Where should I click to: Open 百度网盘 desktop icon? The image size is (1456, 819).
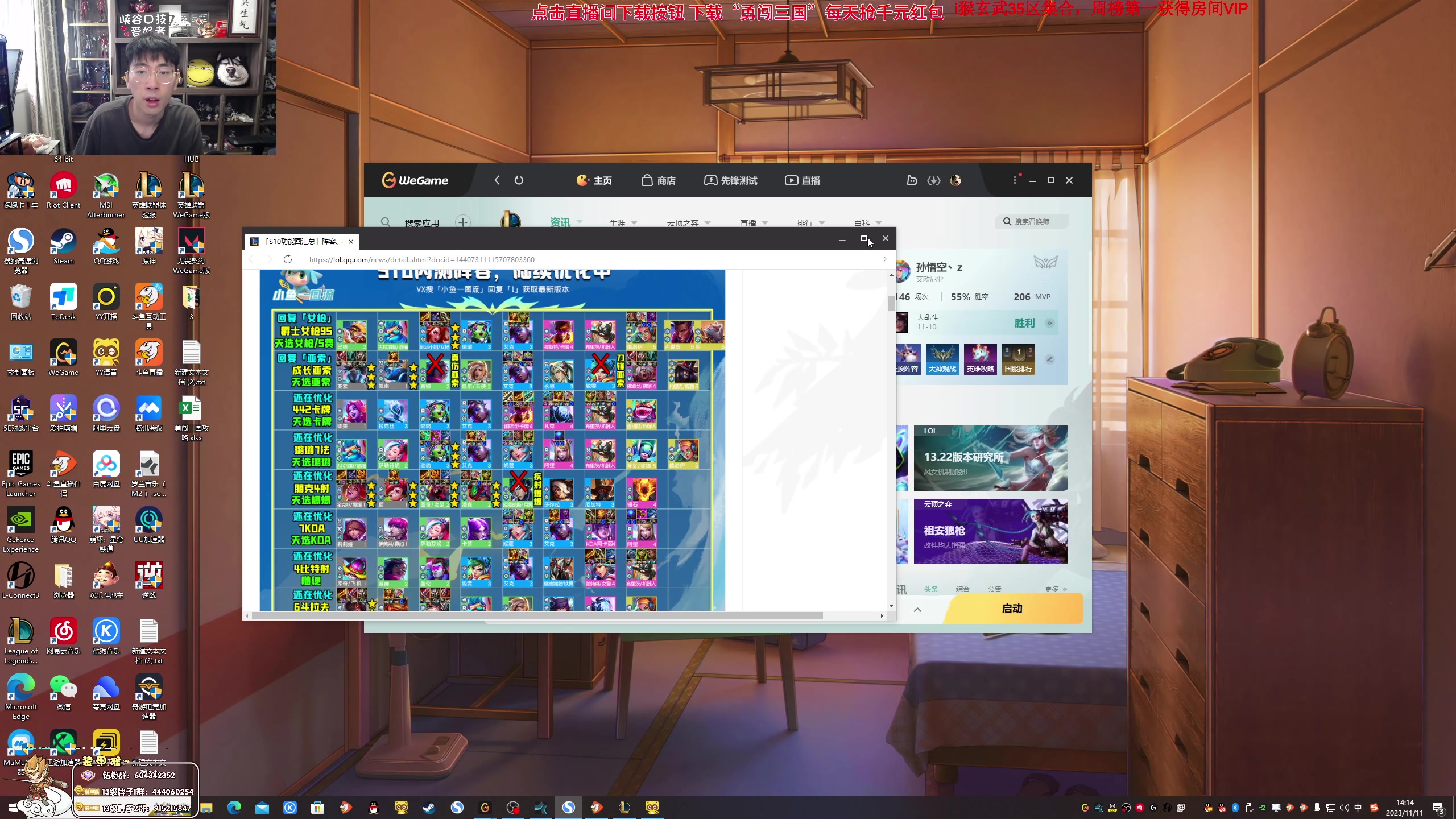pyautogui.click(x=106, y=470)
